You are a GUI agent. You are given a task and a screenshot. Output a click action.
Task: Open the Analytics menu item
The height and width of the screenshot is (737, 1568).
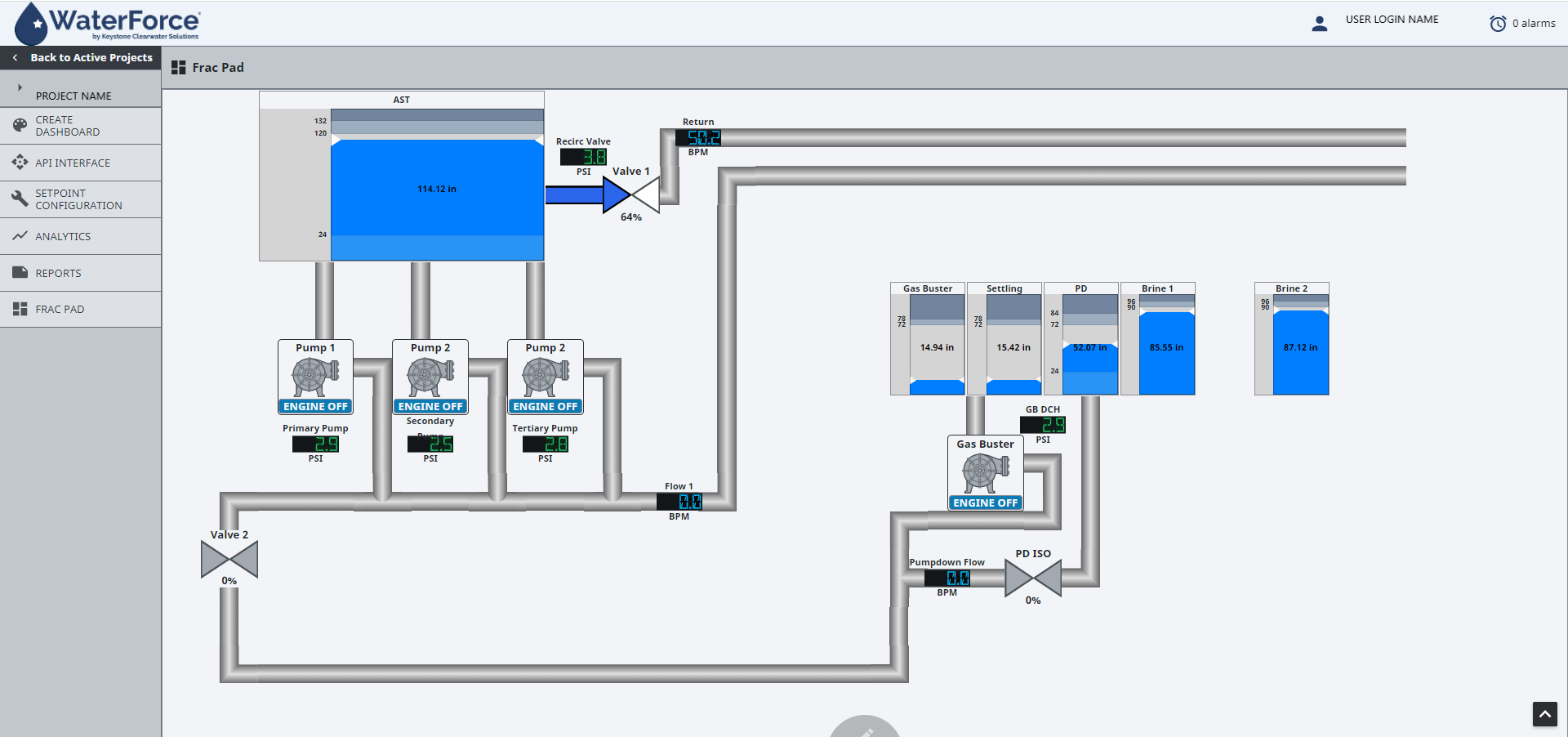(x=80, y=236)
